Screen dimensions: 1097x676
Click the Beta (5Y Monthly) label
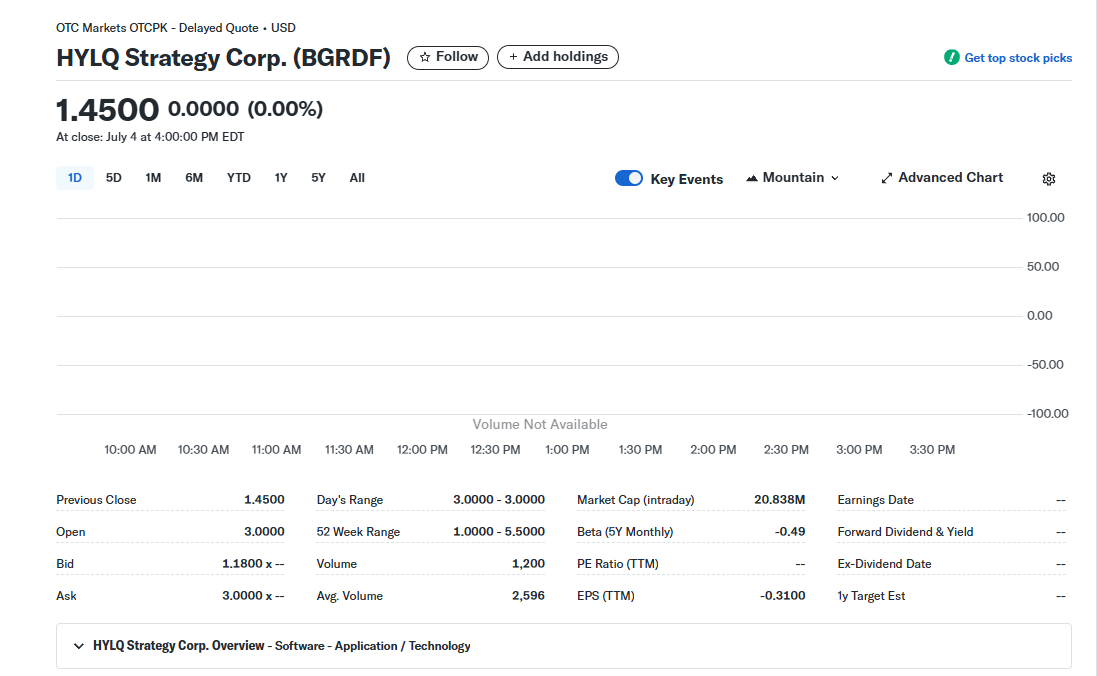click(625, 532)
